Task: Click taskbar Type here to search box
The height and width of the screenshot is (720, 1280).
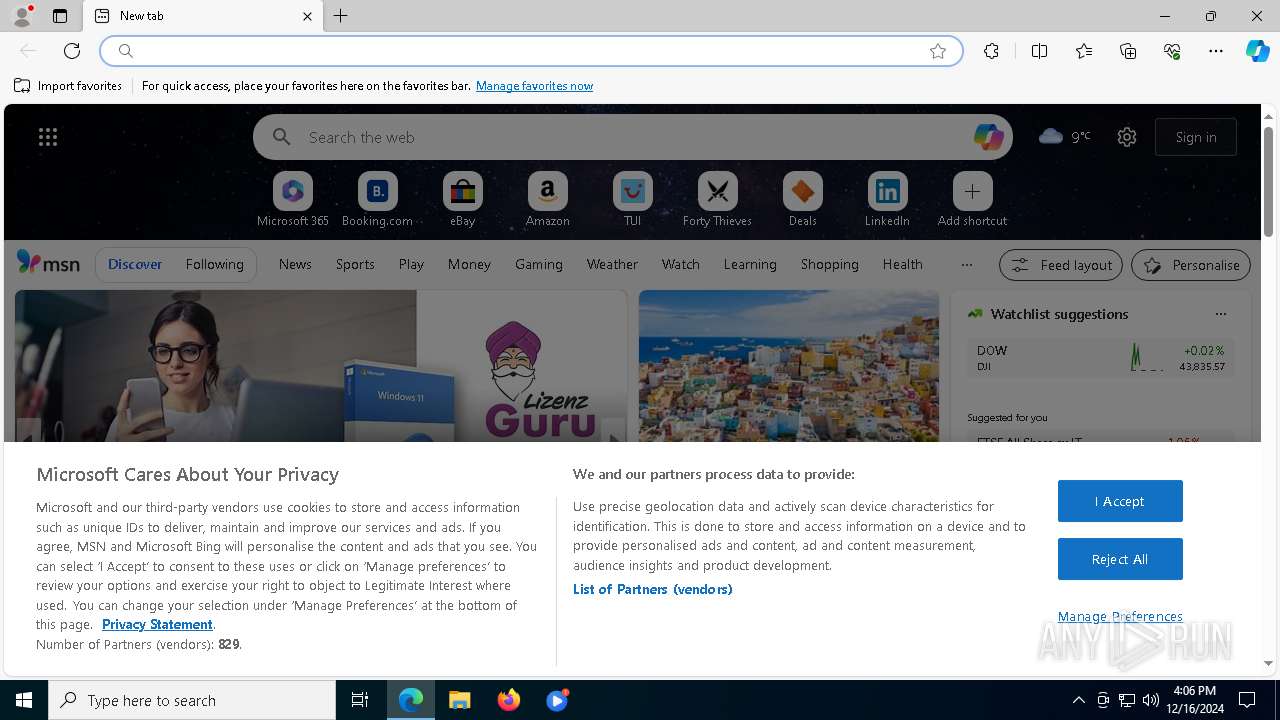Action: [192, 700]
